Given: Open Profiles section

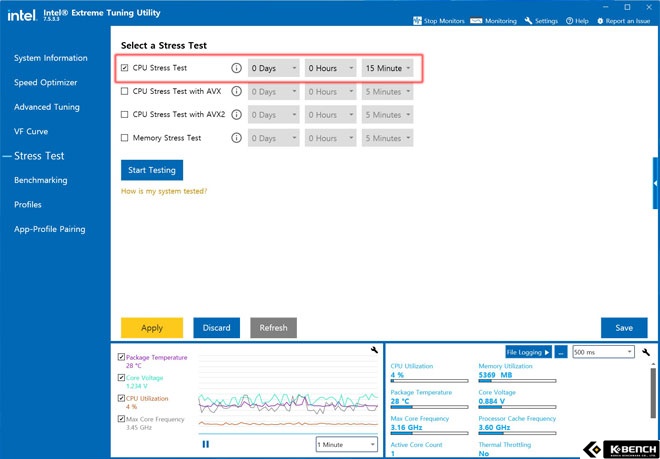Looking at the screenshot, I should pos(28,205).
